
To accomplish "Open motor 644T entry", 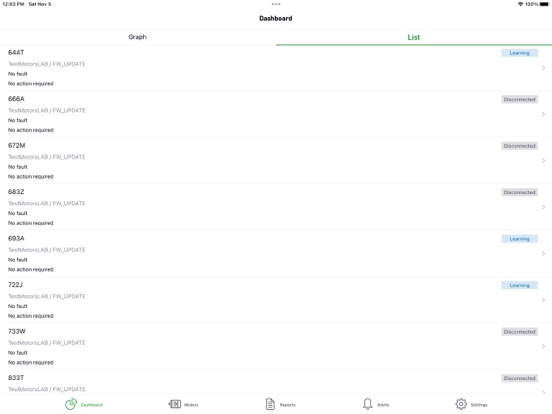I will (x=276, y=68).
